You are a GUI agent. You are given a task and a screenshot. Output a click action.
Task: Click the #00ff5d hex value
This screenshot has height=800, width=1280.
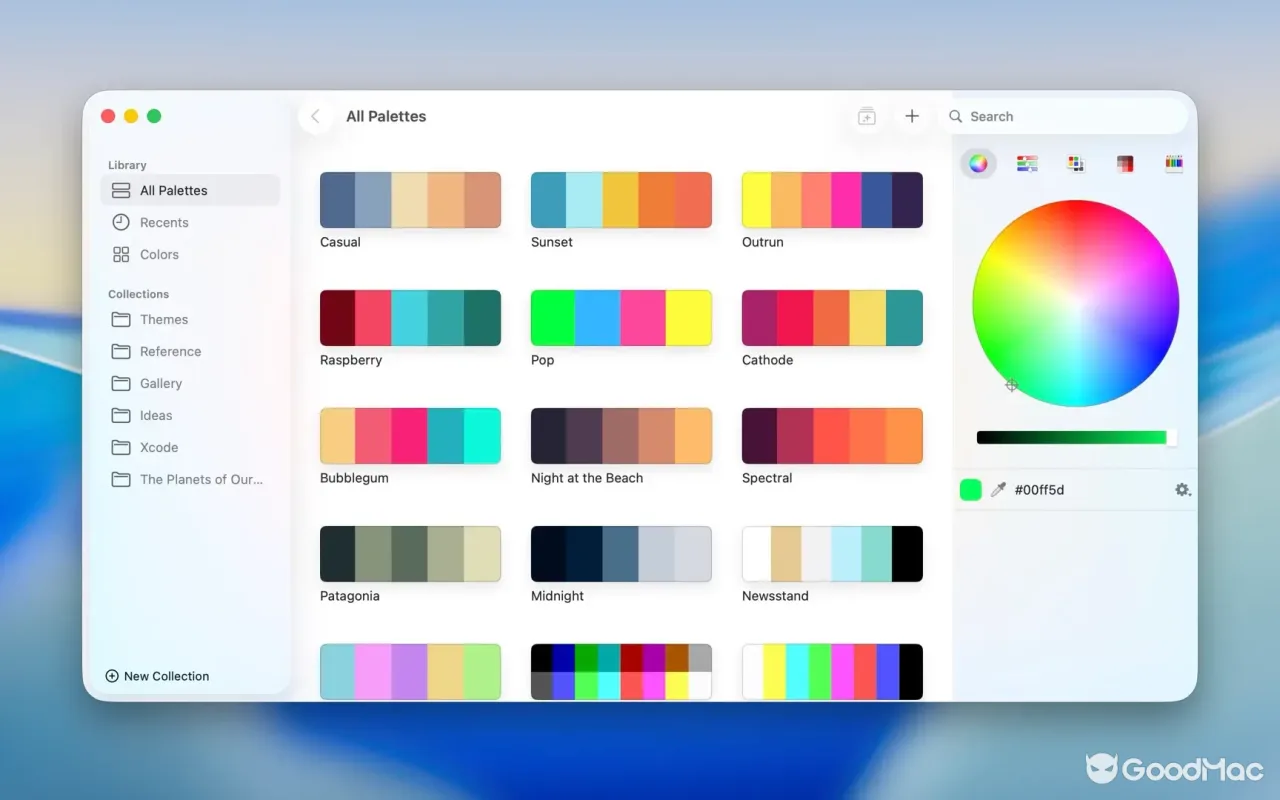[1039, 490]
